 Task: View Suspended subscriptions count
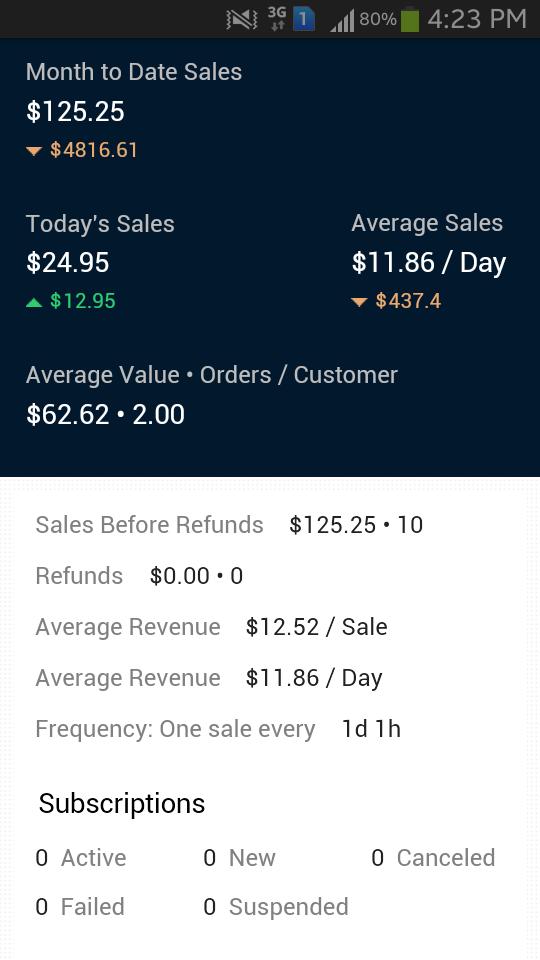(276, 907)
